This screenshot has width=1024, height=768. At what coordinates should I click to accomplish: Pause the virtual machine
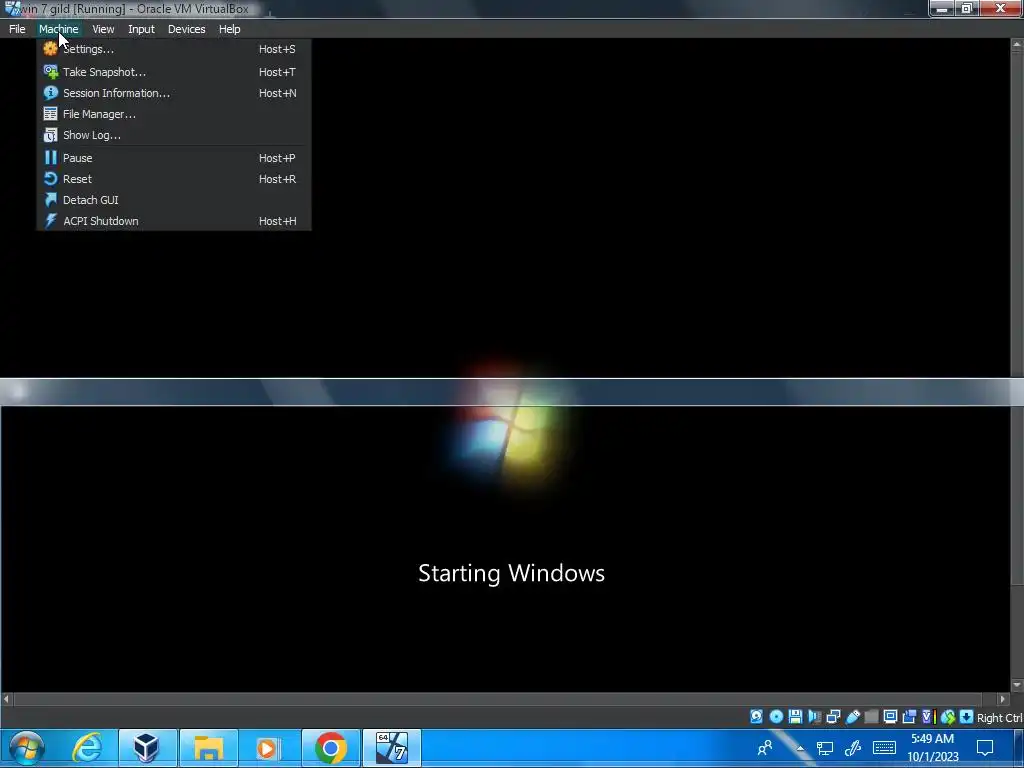click(x=173, y=157)
